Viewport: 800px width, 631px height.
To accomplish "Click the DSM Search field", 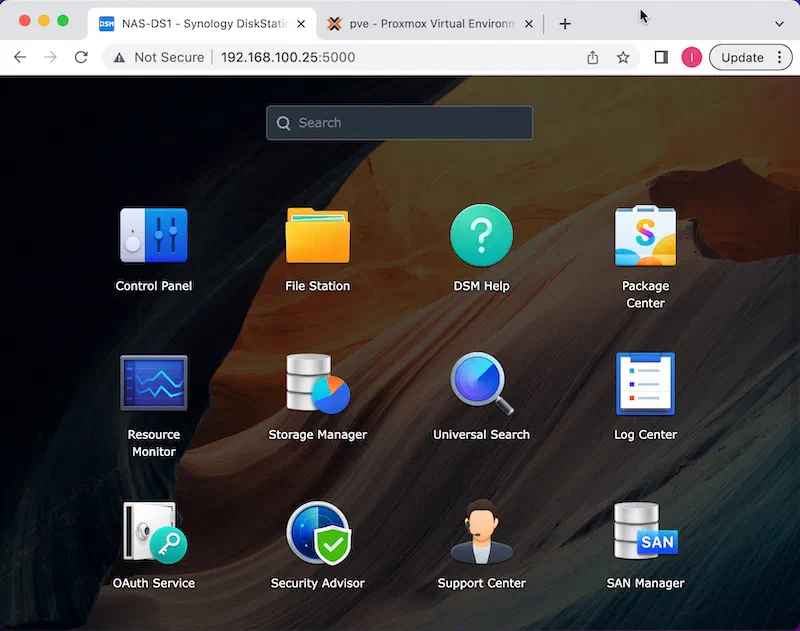I will pyautogui.click(x=399, y=123).
